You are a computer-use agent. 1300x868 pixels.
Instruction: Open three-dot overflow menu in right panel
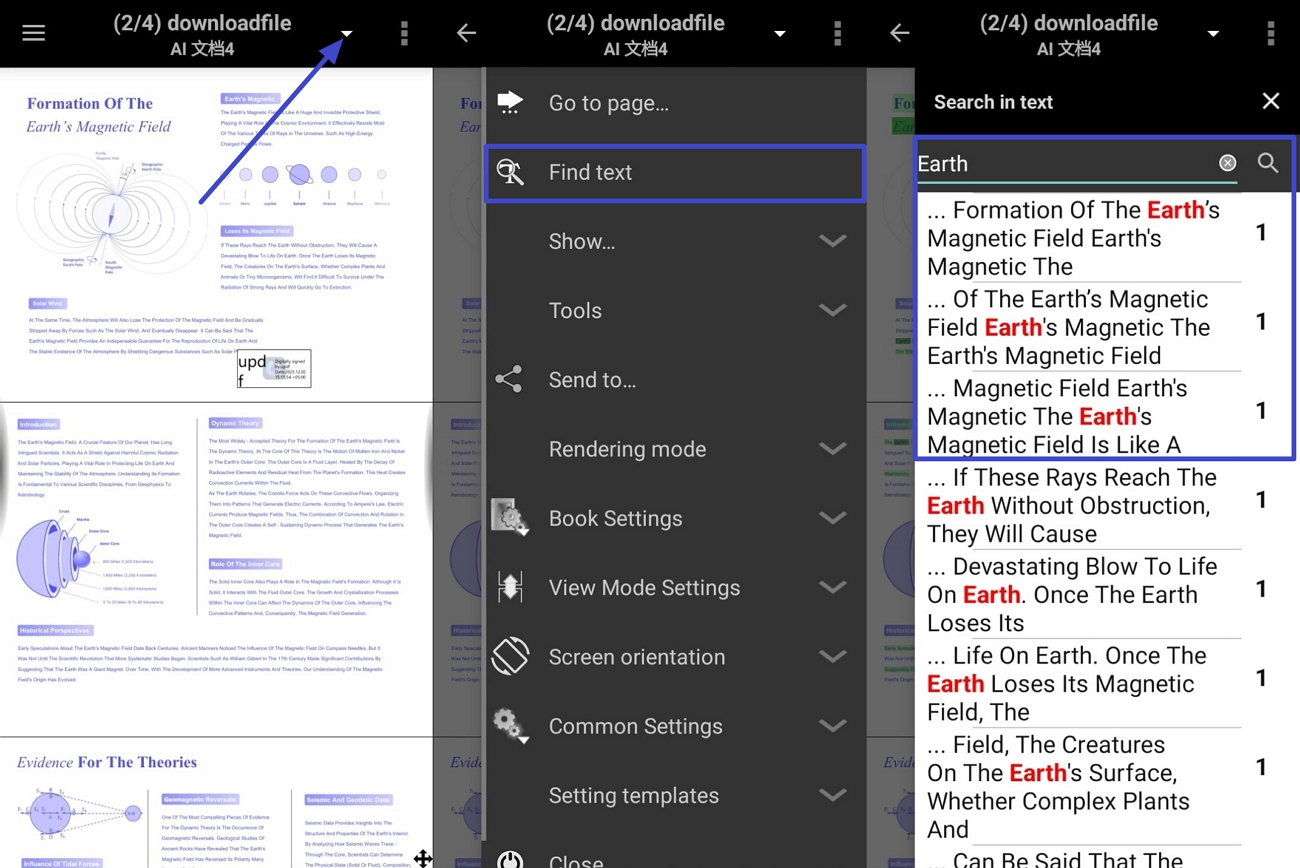pos(1270,33)
